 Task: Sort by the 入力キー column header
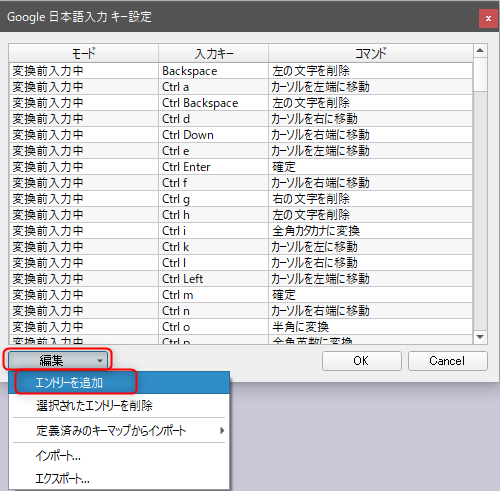click(214, 53)
